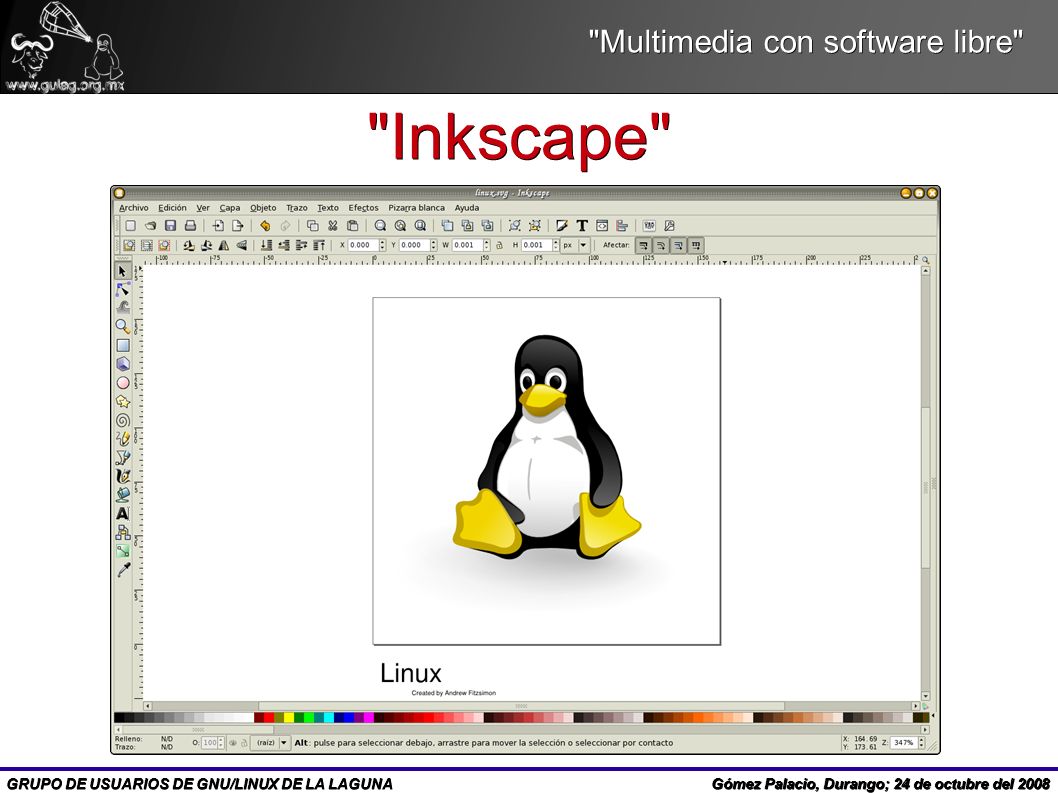The width and height of the screenshot is (1058, 793).
Task: Open the Fill and Stroke dialog icon
Action: point(561,225)
